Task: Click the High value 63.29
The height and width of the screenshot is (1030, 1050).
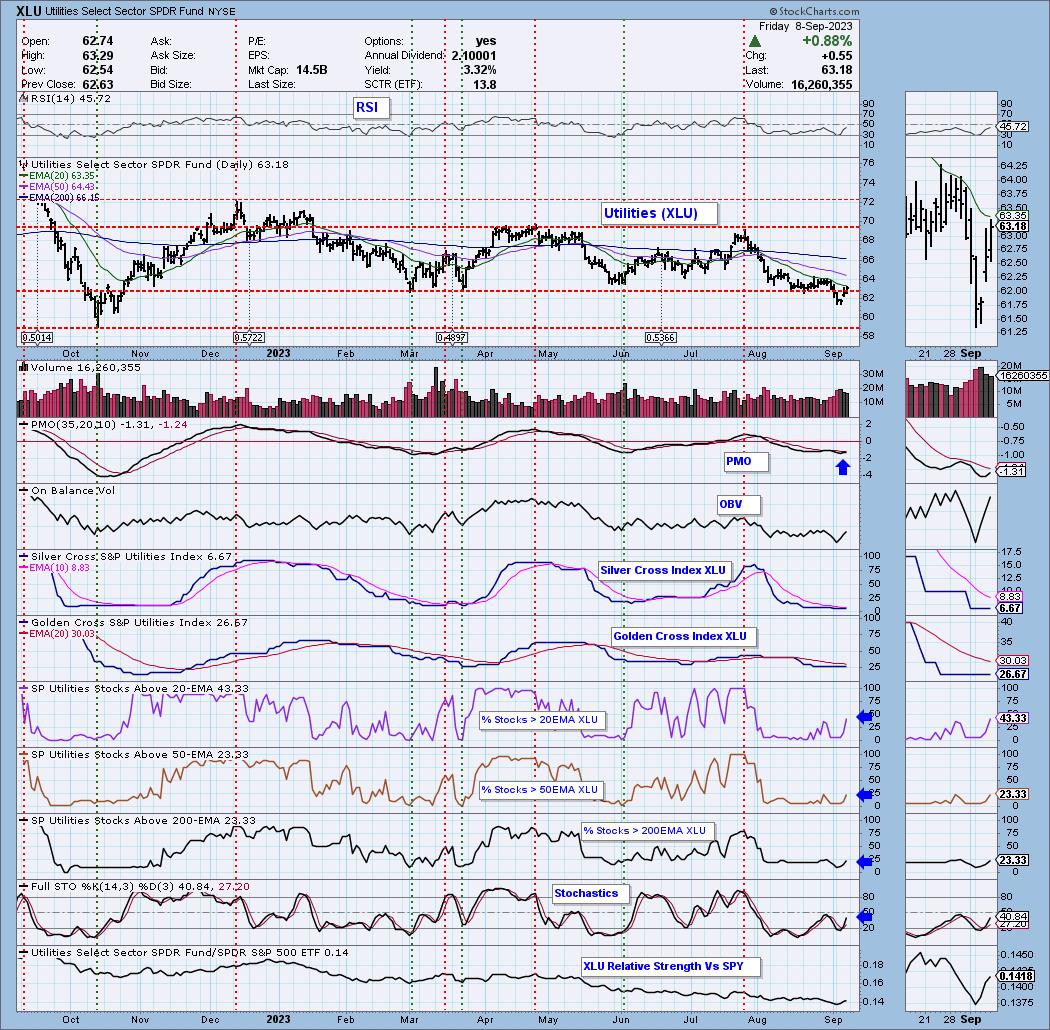Action: tap(98, 56)
